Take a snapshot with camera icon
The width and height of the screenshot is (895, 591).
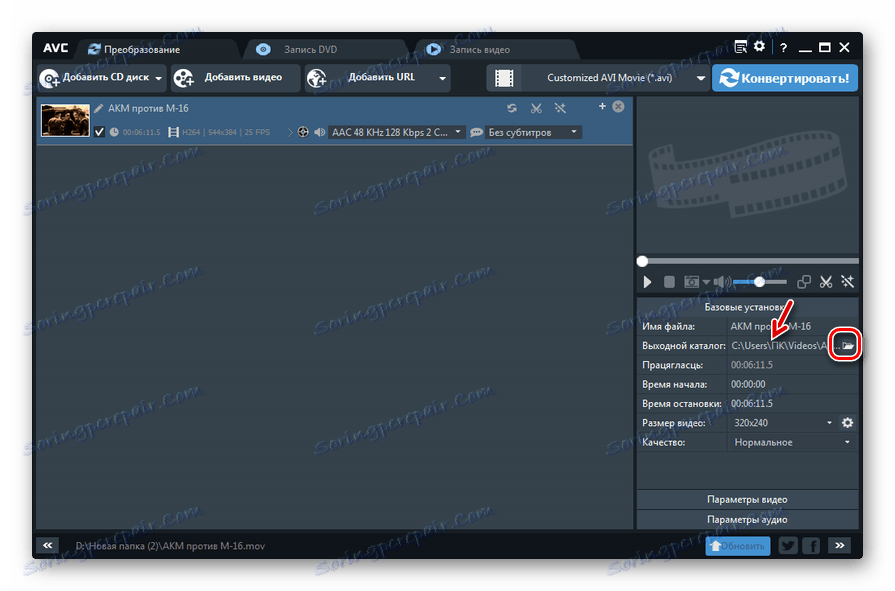point(691,282)
